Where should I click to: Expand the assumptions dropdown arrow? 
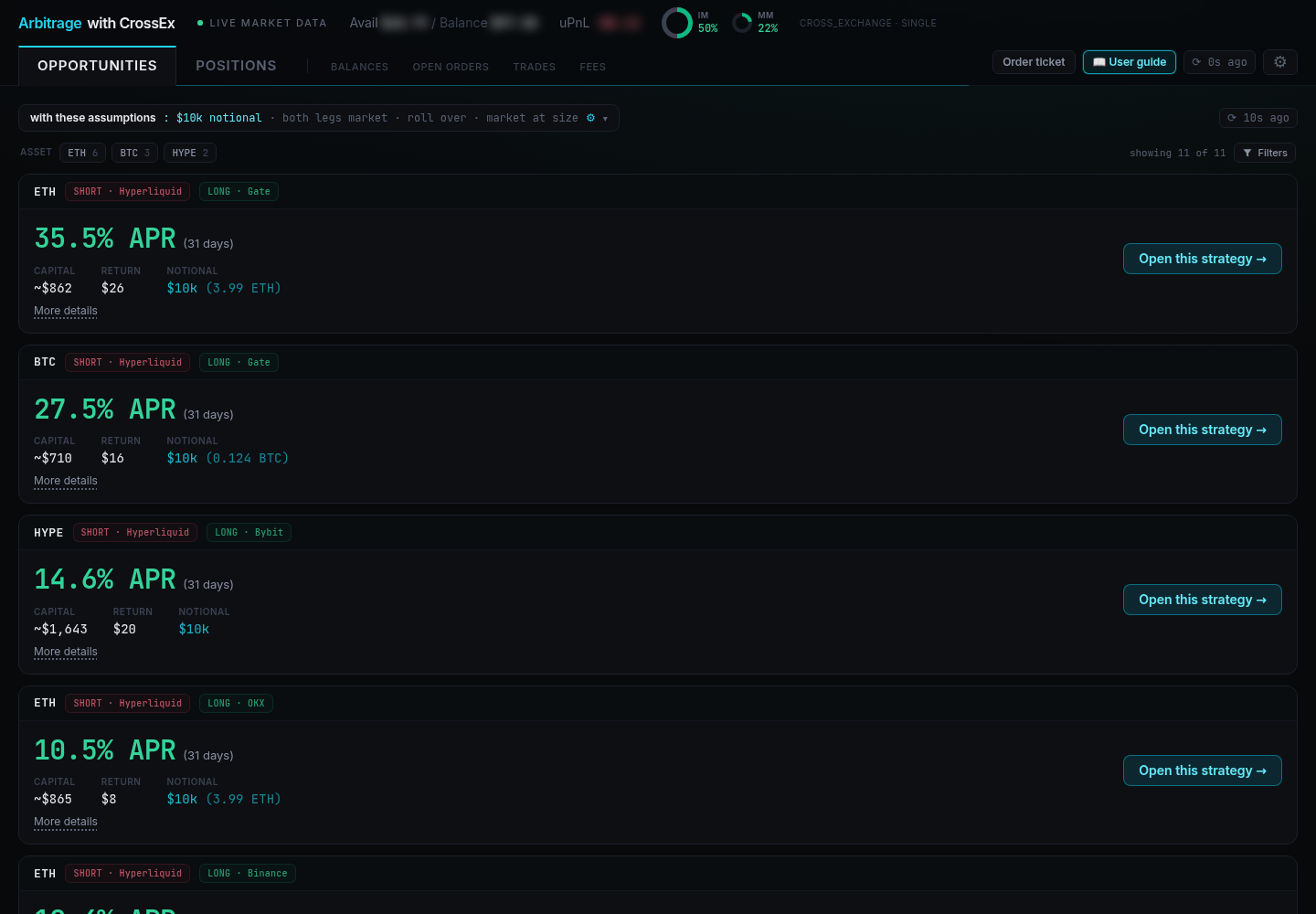605,119
